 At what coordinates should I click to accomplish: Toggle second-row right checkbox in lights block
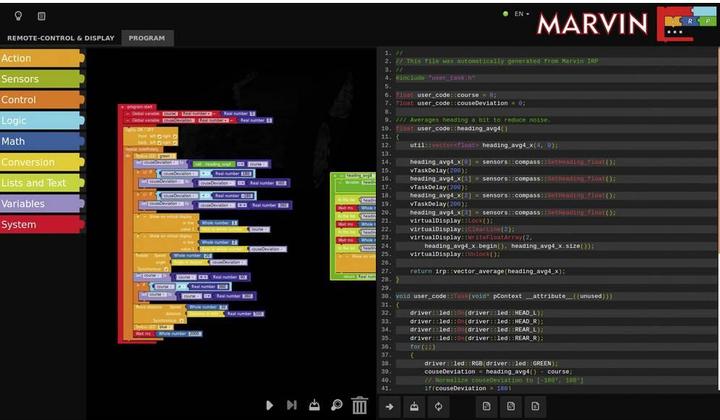coord(174,143)
